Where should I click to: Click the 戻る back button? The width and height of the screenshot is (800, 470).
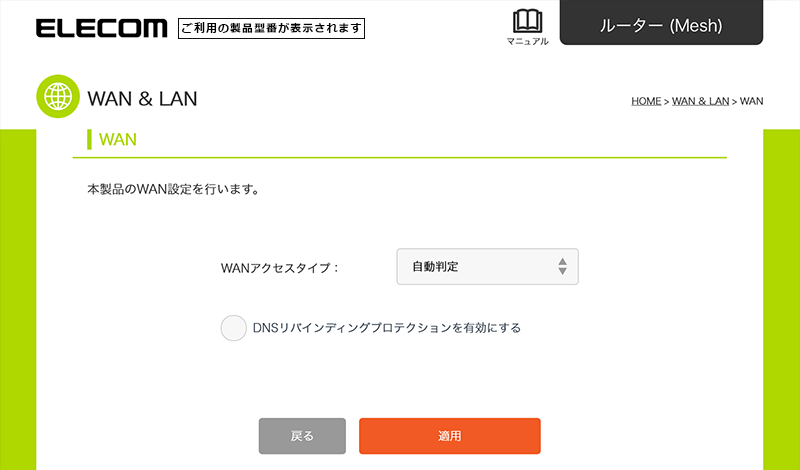point(302,436)
